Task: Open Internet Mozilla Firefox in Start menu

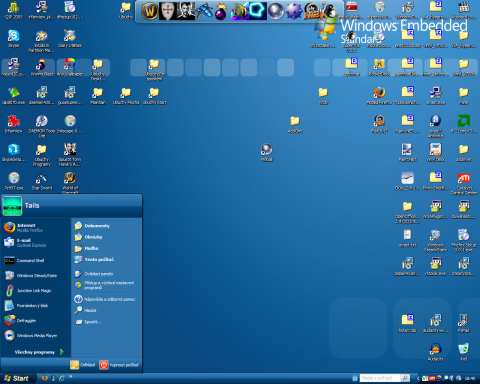Action: pyautogui.click(x=36, y=228)
